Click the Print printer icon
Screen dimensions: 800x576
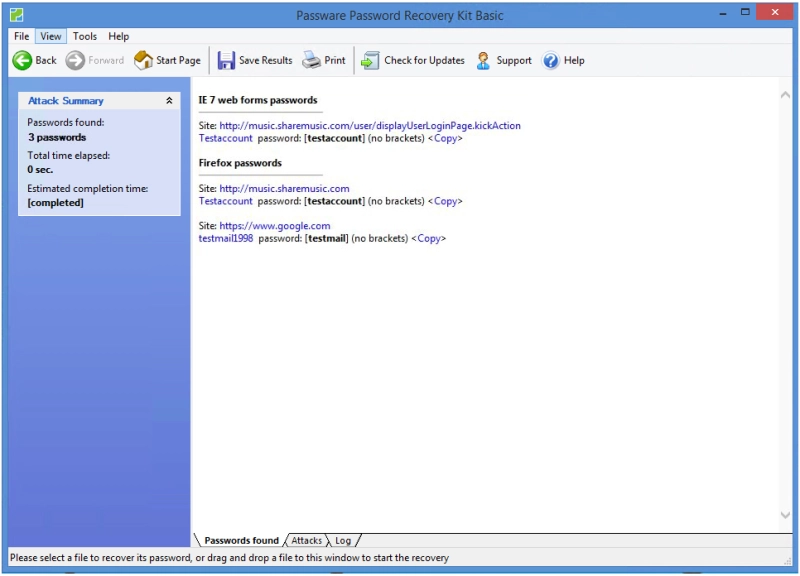311,60
